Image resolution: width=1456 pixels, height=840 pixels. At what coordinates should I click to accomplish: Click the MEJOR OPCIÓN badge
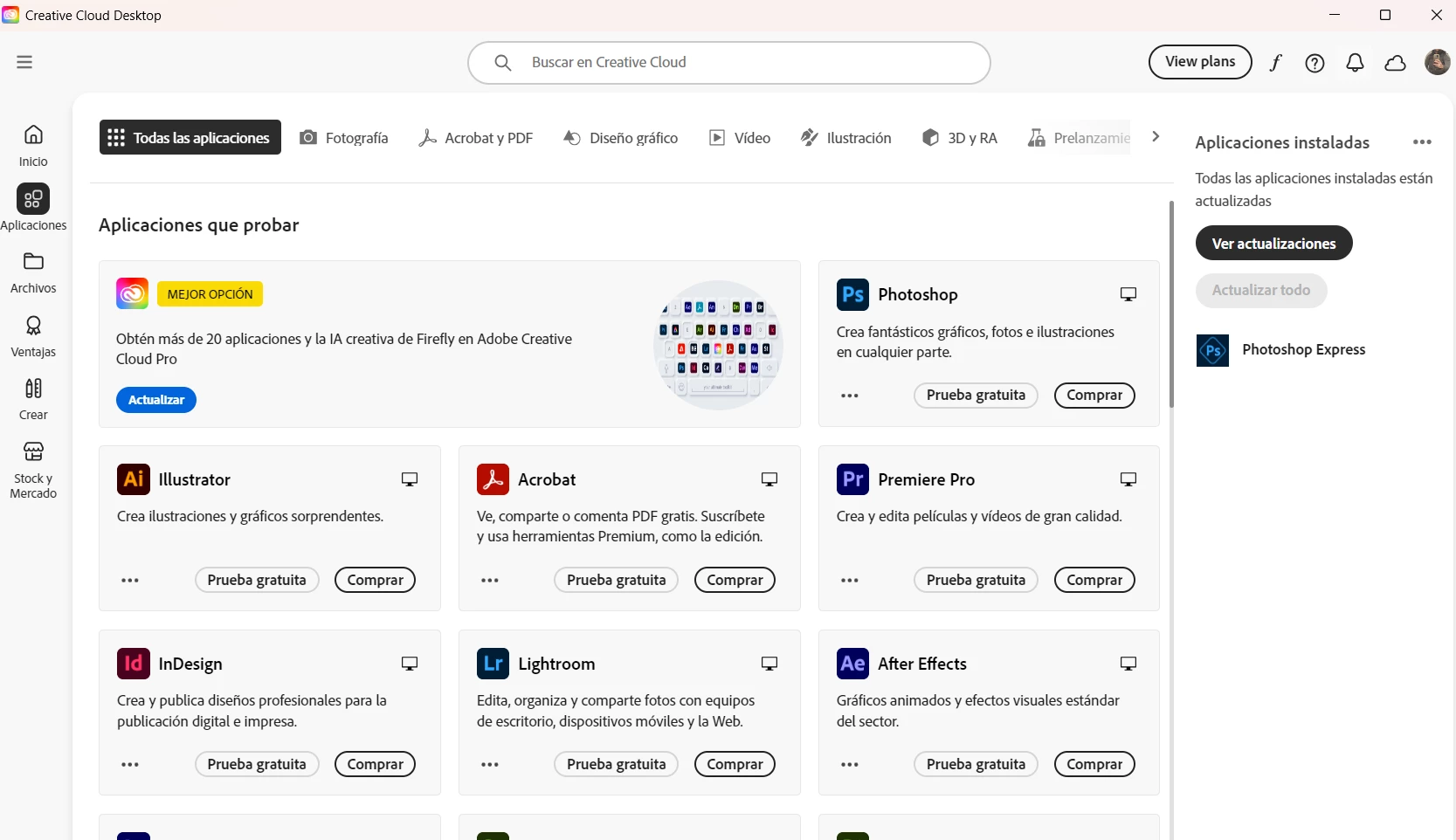[210, 294]
